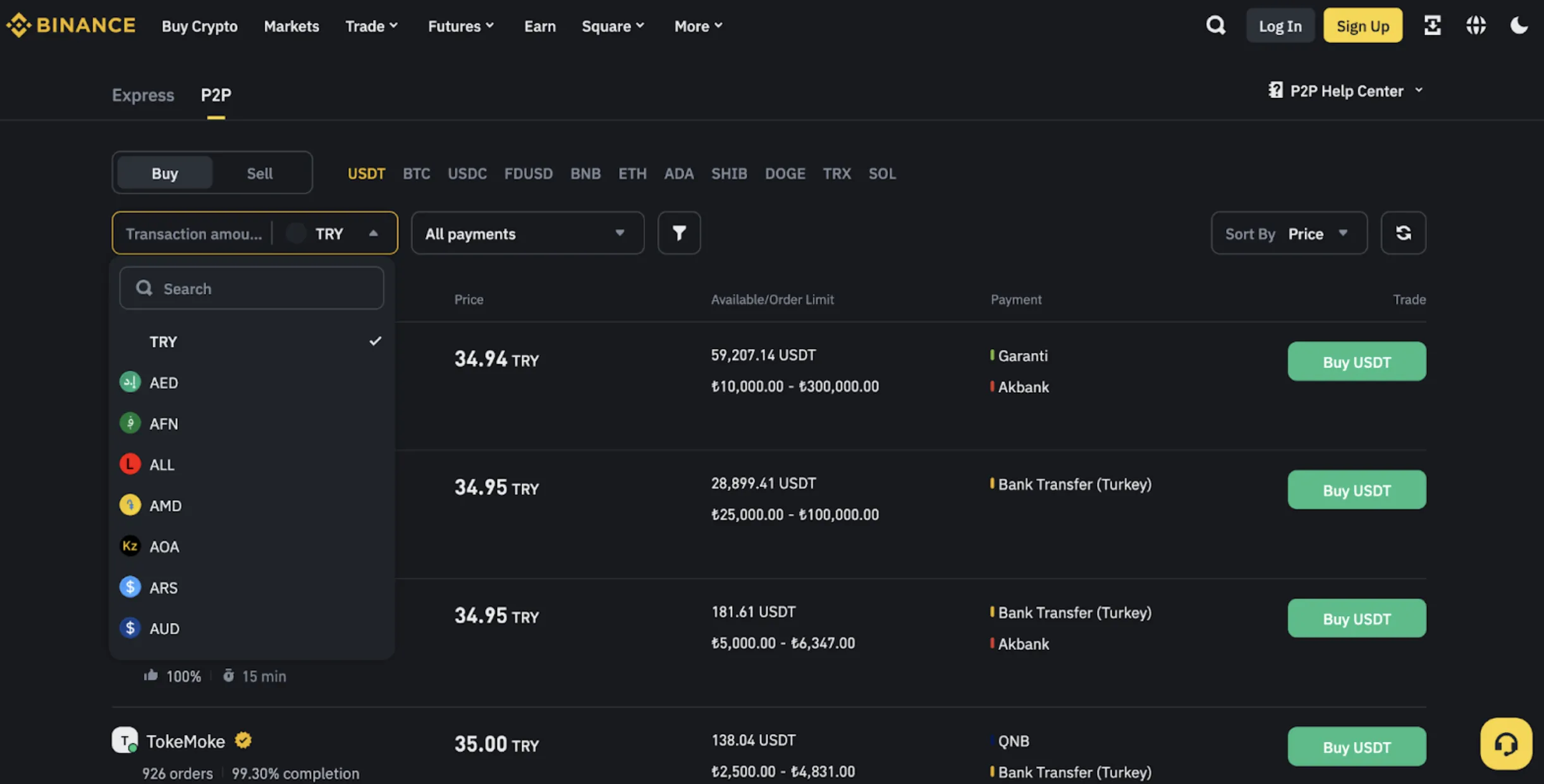The image size is (1544, 784).
Task: Switch to Sell mode
Action: pos(259,173)
